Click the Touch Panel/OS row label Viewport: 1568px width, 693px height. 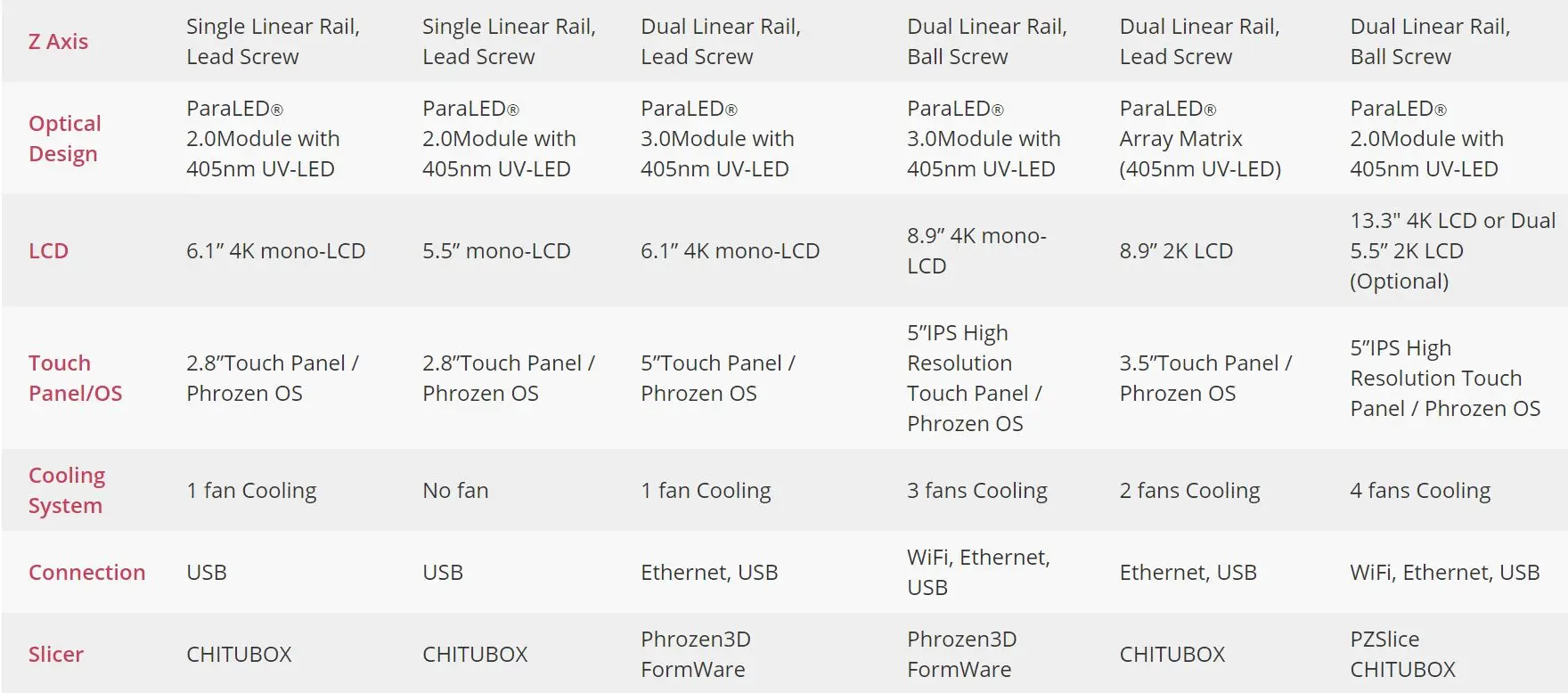(75, 378)
